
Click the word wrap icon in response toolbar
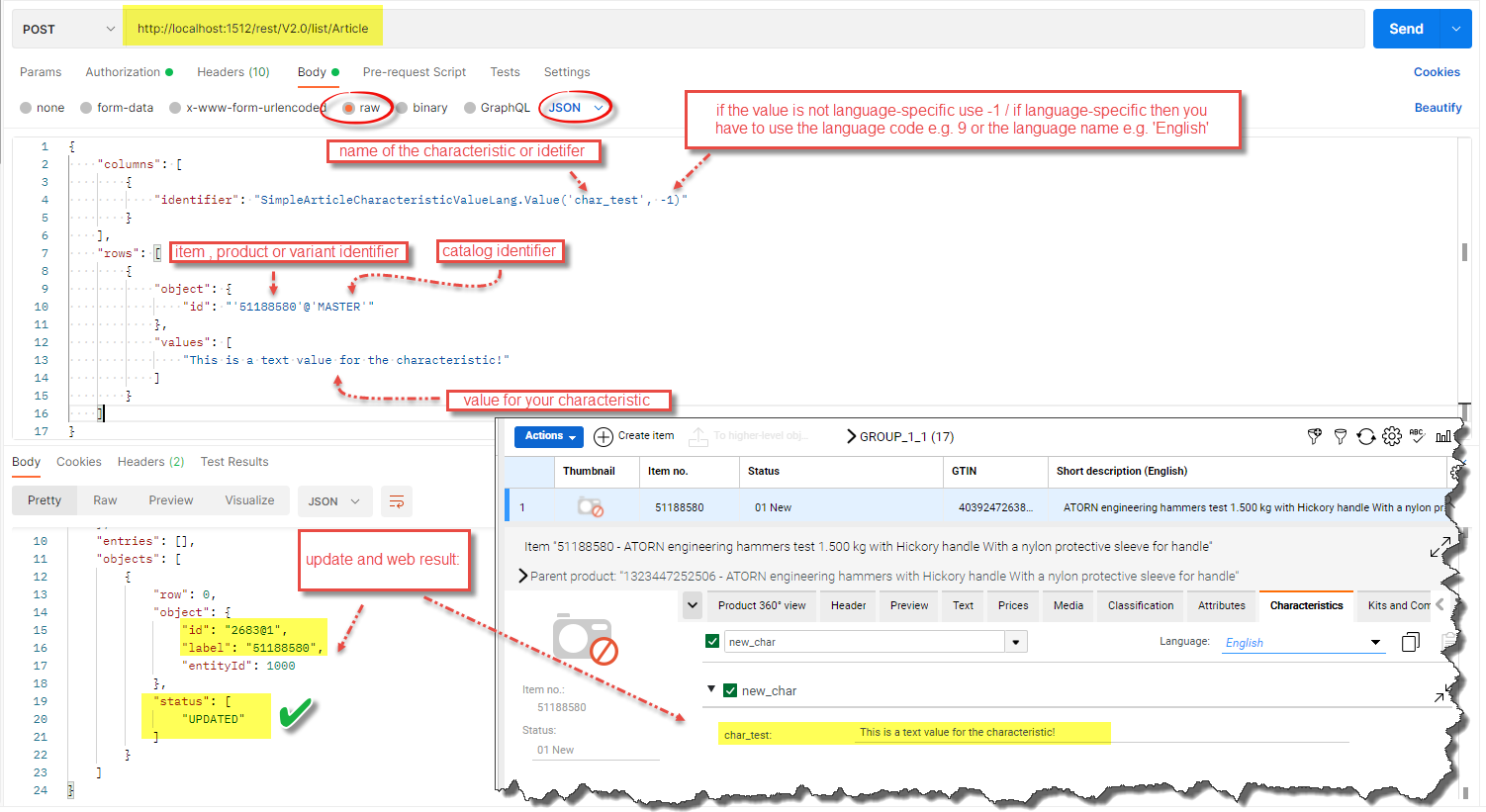[x=397, y=501]
